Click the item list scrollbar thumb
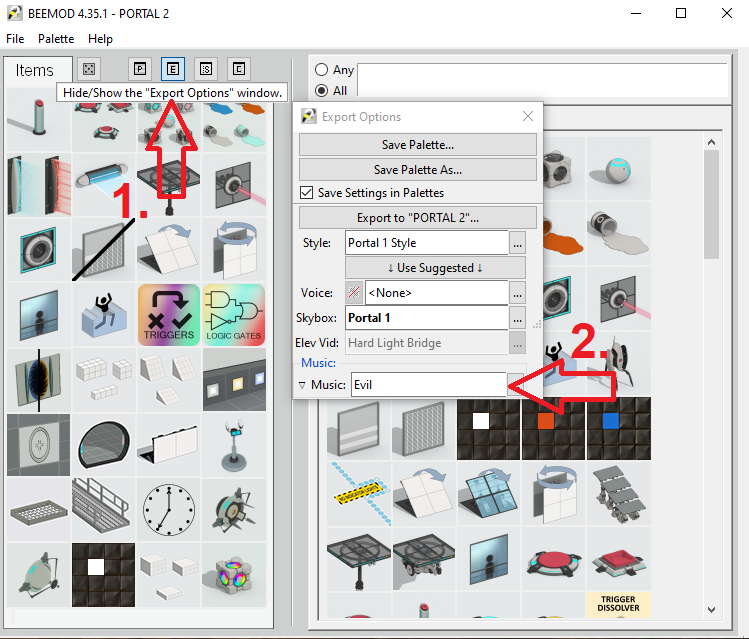749x639 pixels. click(711, 204)
